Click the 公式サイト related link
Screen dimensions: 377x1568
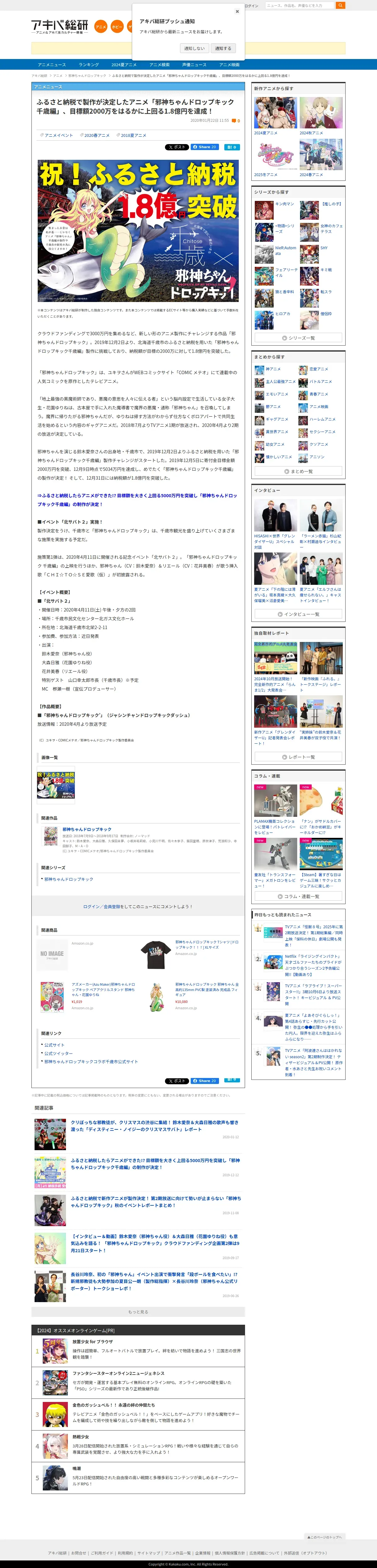(x=54, y=1044)
